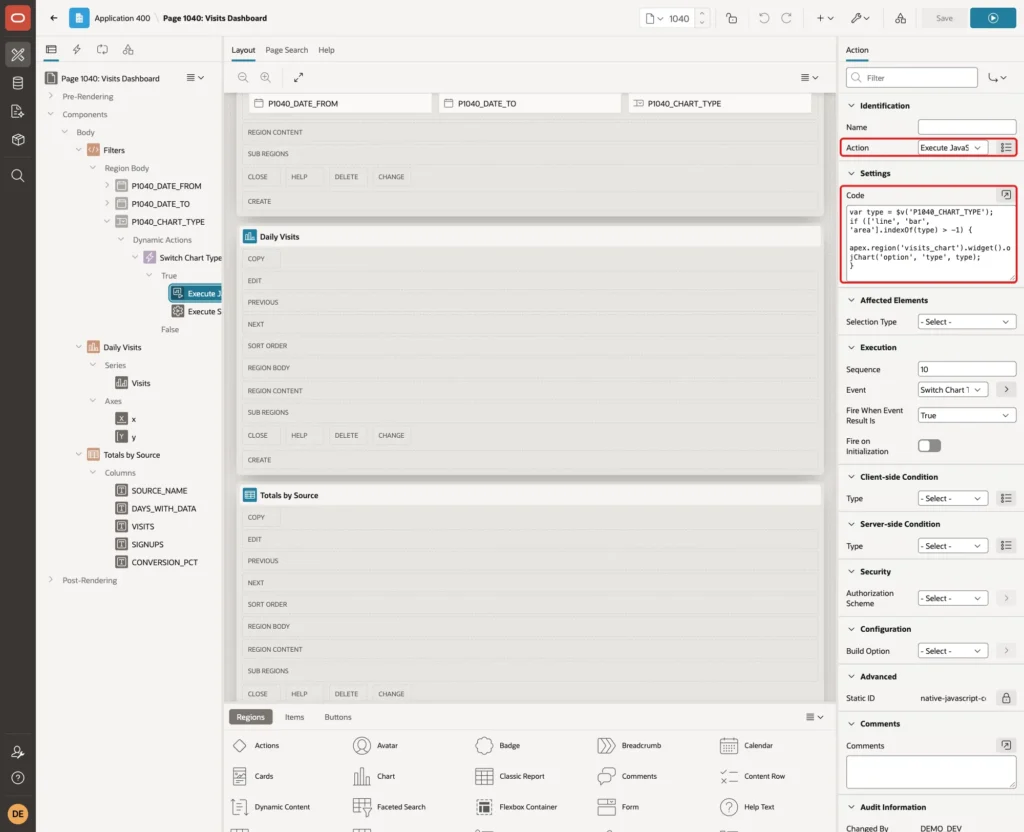Open the Build Option dropdown

(x=952, y=651)
